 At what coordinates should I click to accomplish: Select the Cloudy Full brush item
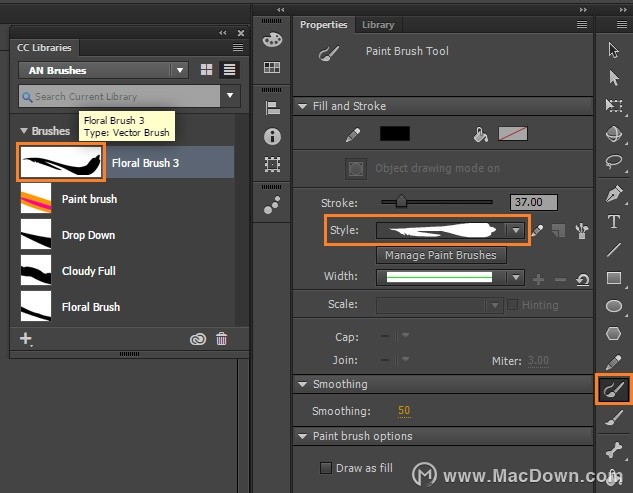pyautogui.click(x=127, y=271)
